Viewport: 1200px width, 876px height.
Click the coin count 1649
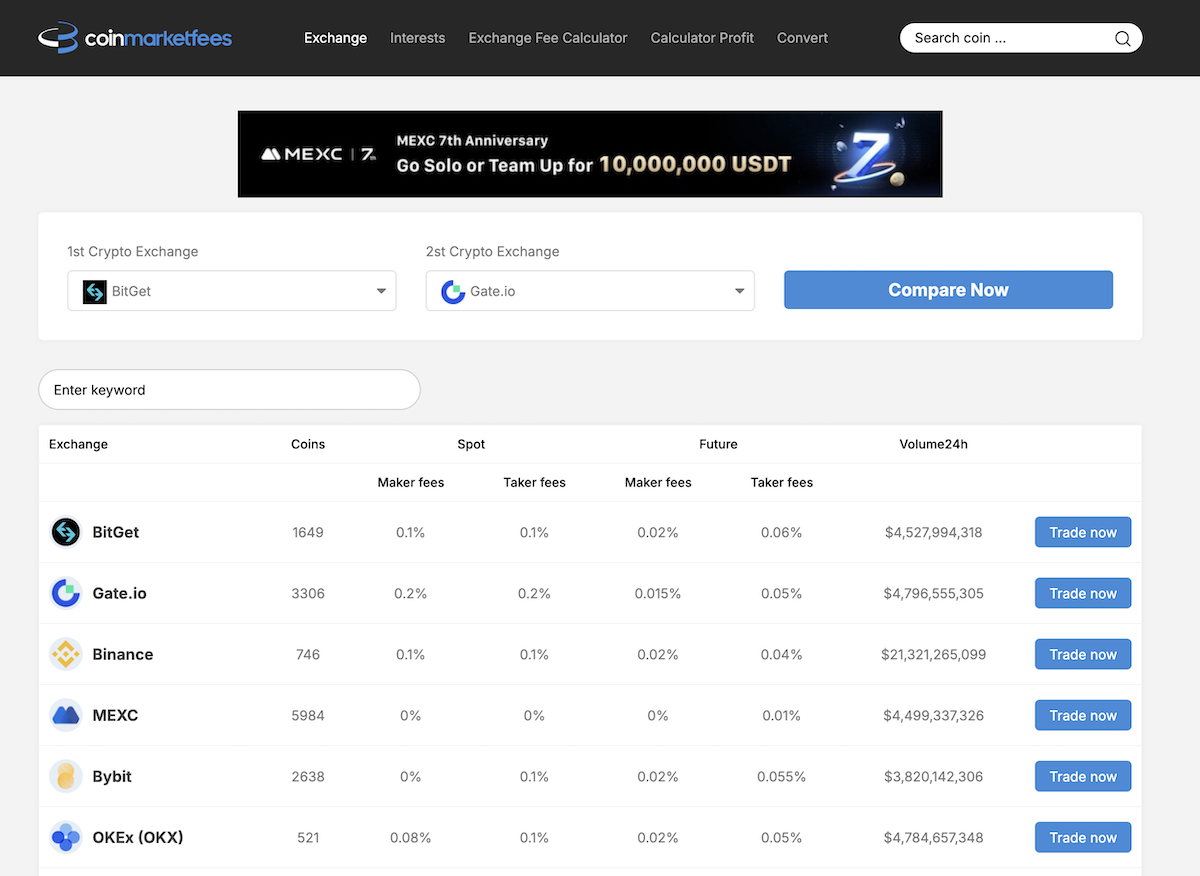[308, 532]
